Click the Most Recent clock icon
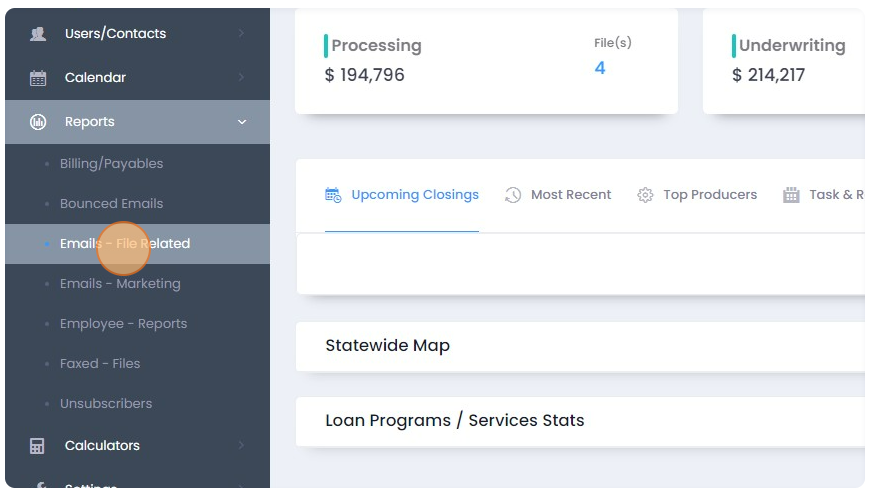This screenshot has width=873, height=496. click(x=513, y=195)
